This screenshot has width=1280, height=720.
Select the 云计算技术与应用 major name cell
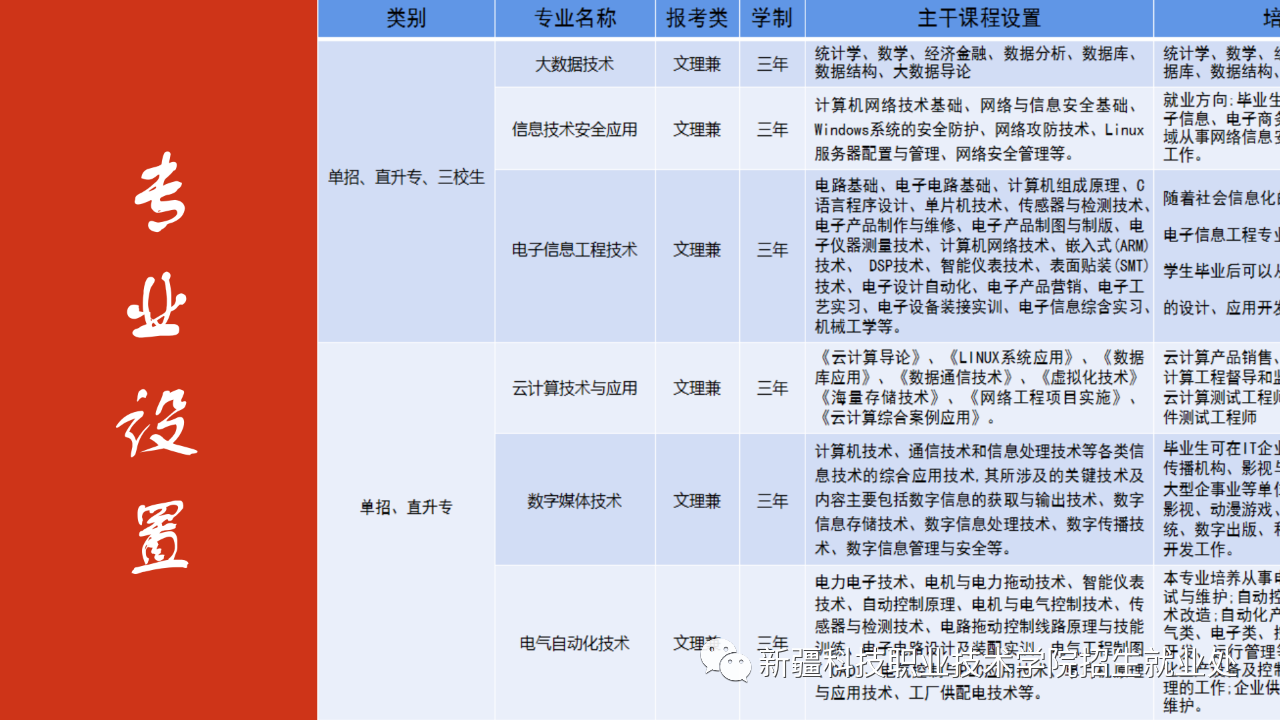coord(575,388)
